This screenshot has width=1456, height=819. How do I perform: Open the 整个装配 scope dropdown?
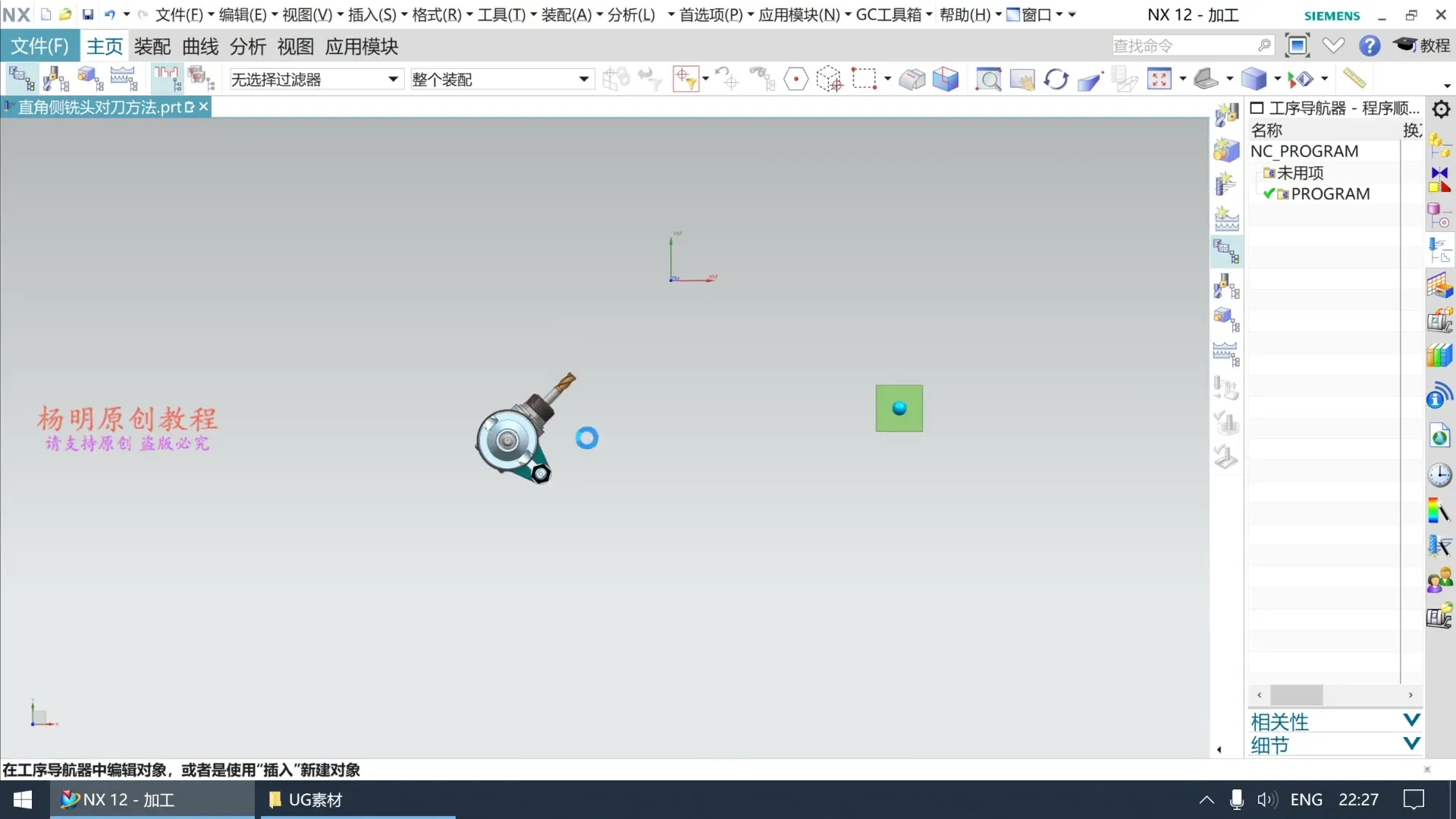click(x=583, y=80)
